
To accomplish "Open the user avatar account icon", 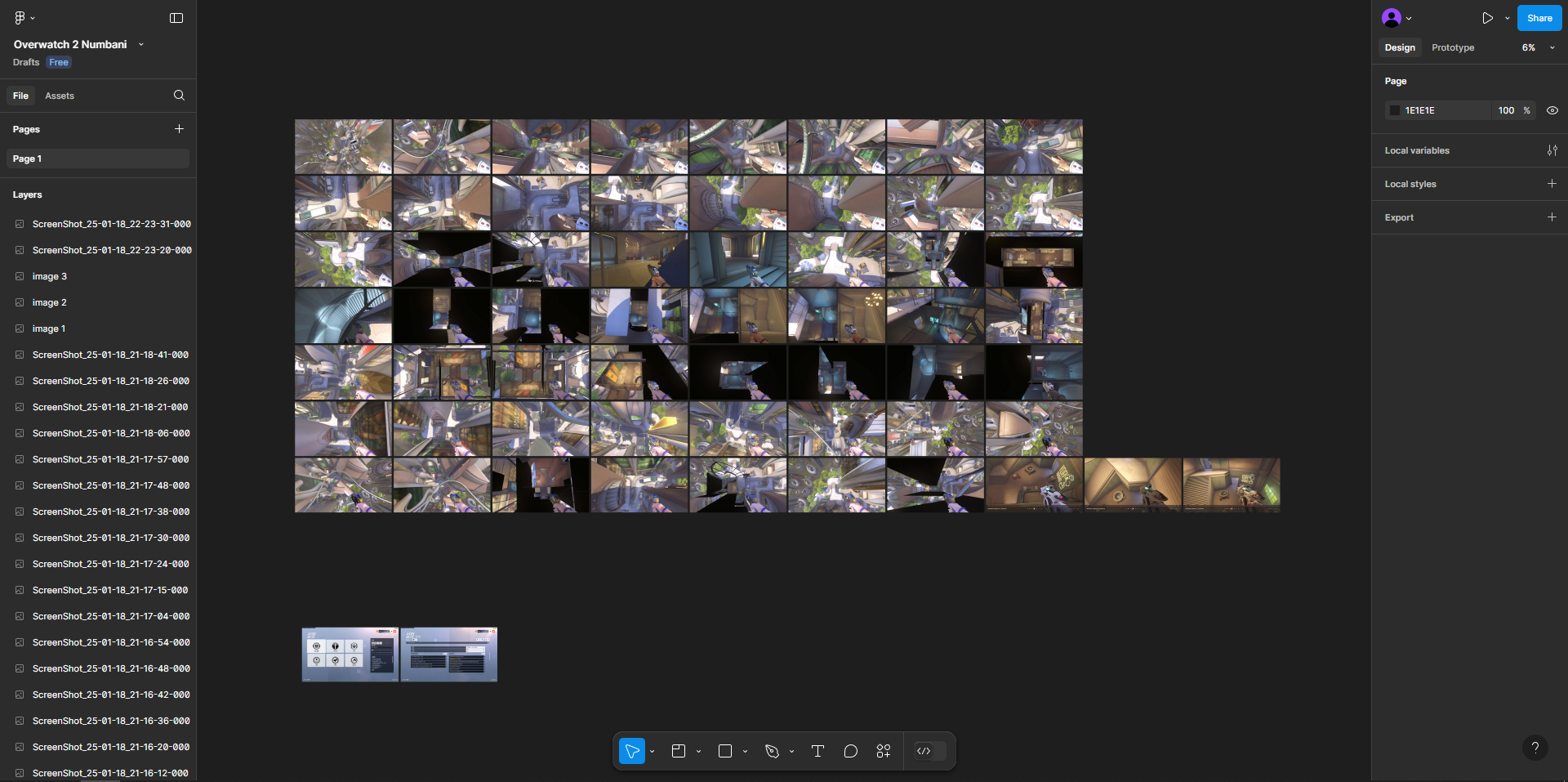I will point(1392,18).
